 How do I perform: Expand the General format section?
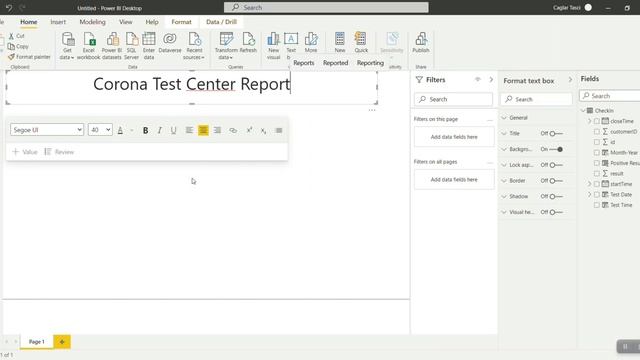[x=504, y=118]
